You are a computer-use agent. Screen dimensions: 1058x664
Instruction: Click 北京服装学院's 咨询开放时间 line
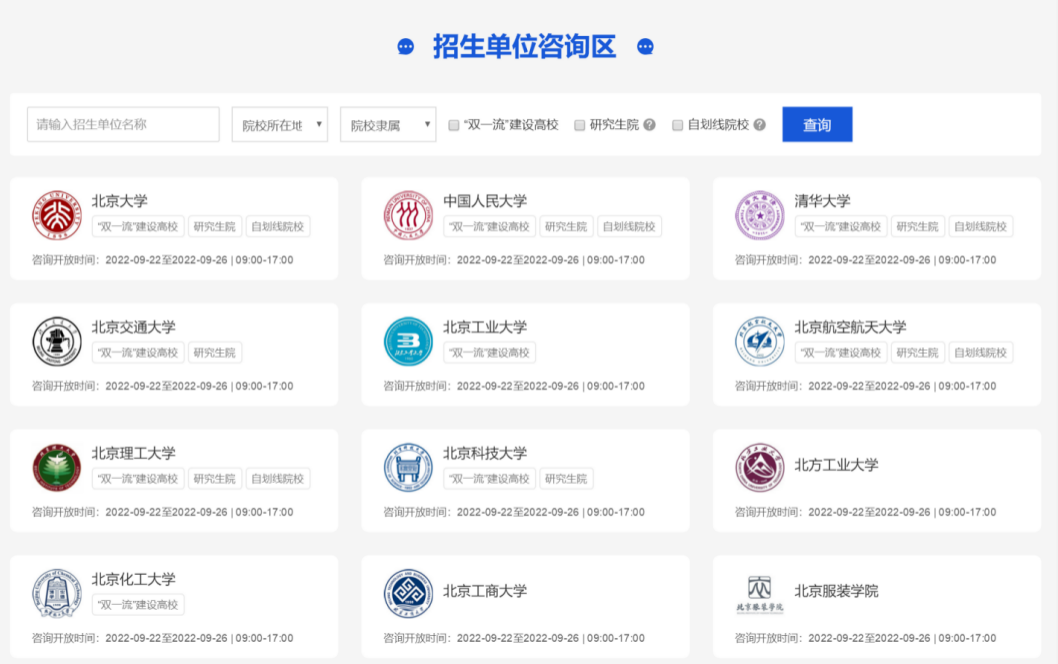click(866, 638)
